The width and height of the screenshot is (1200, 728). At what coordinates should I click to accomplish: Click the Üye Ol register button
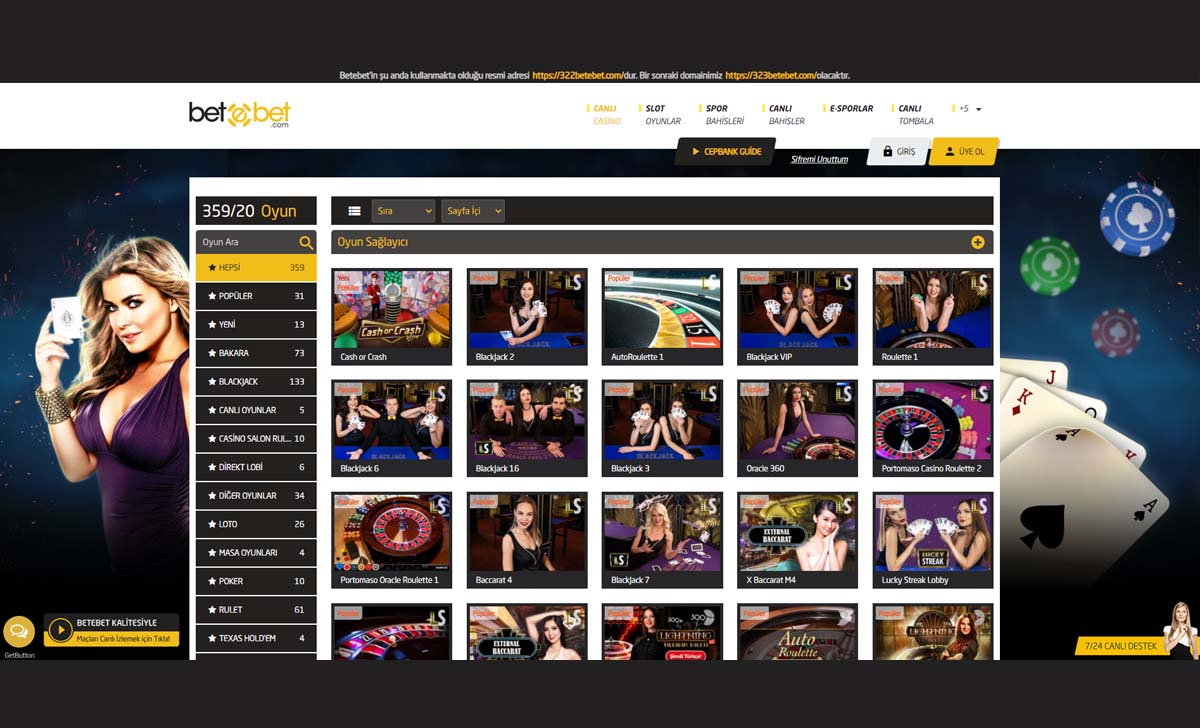tap(964, 151)
